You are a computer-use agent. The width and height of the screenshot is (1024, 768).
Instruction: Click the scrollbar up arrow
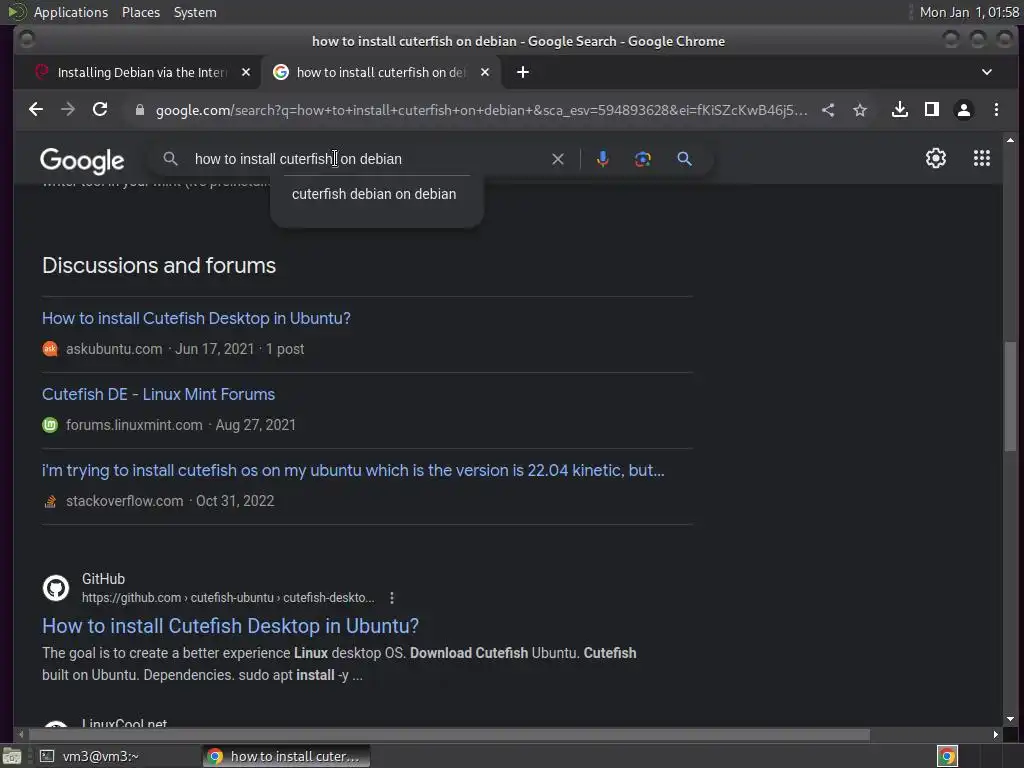1010,140
